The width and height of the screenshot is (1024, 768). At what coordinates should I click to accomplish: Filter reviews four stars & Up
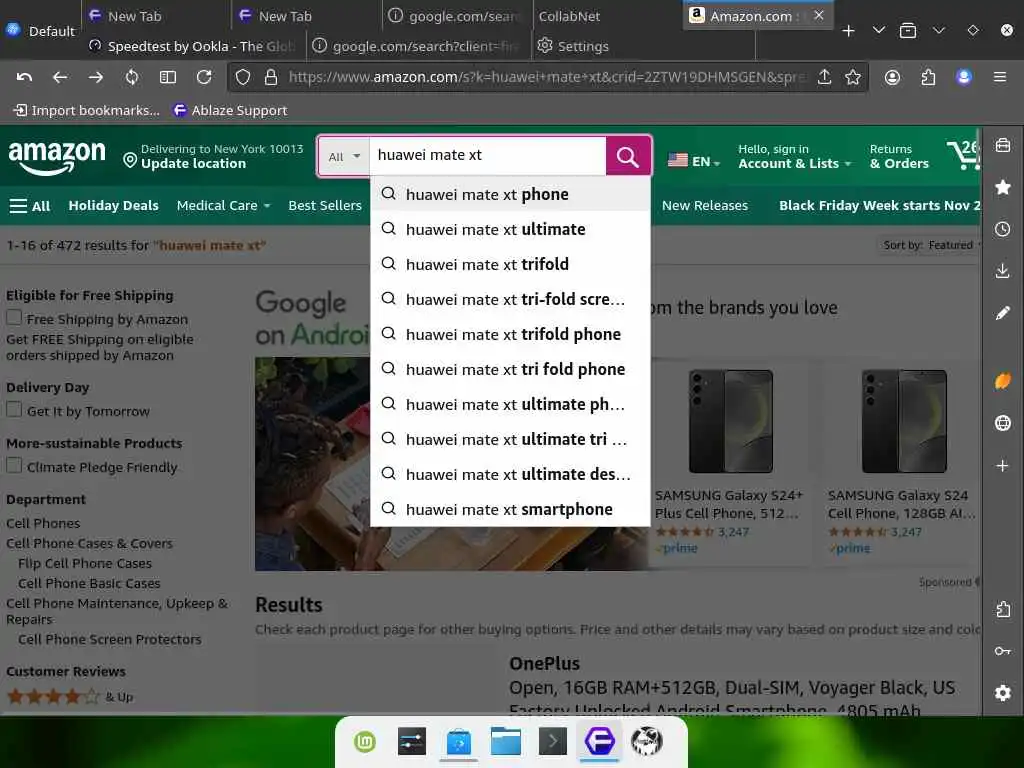70,697
